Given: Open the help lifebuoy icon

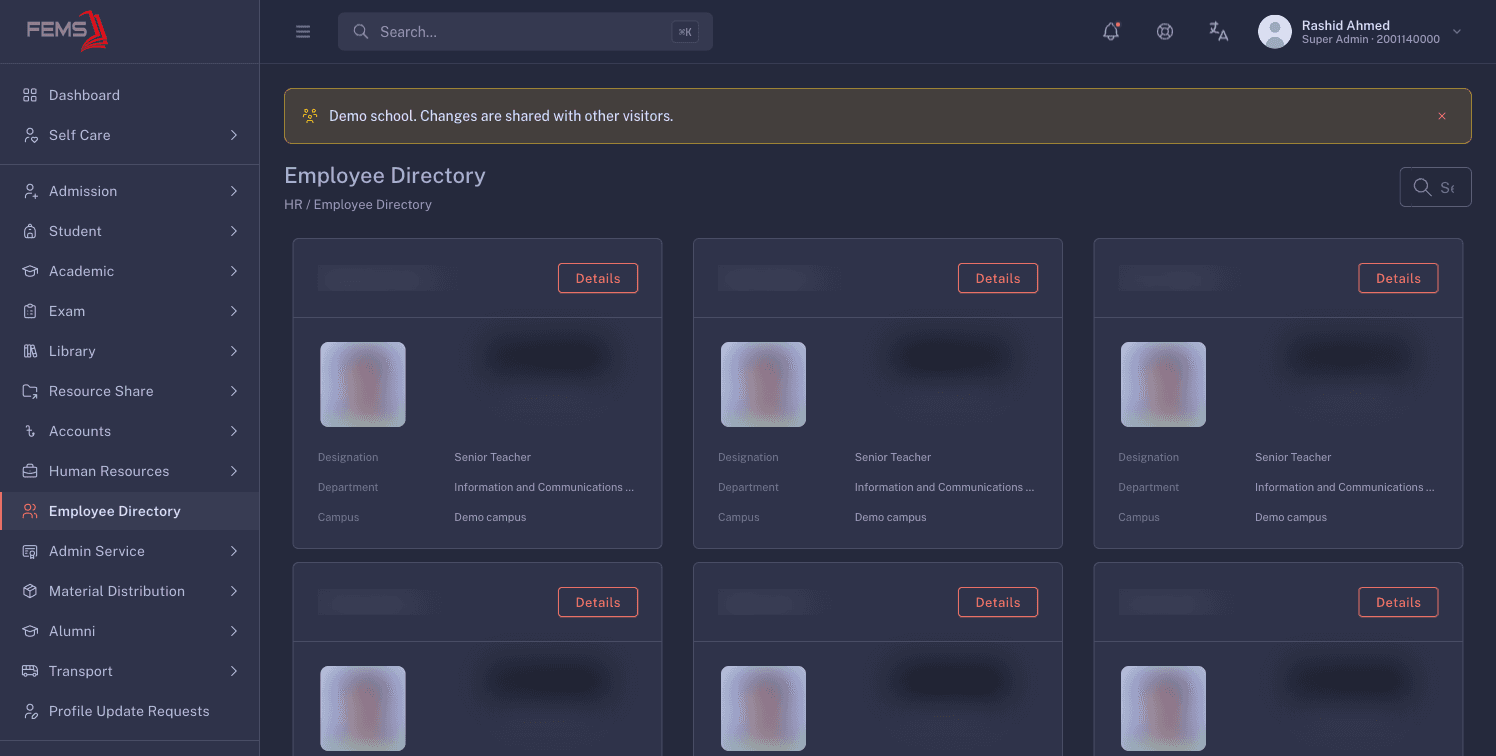Looking at the screenshot, I should tap(1165, 31).
